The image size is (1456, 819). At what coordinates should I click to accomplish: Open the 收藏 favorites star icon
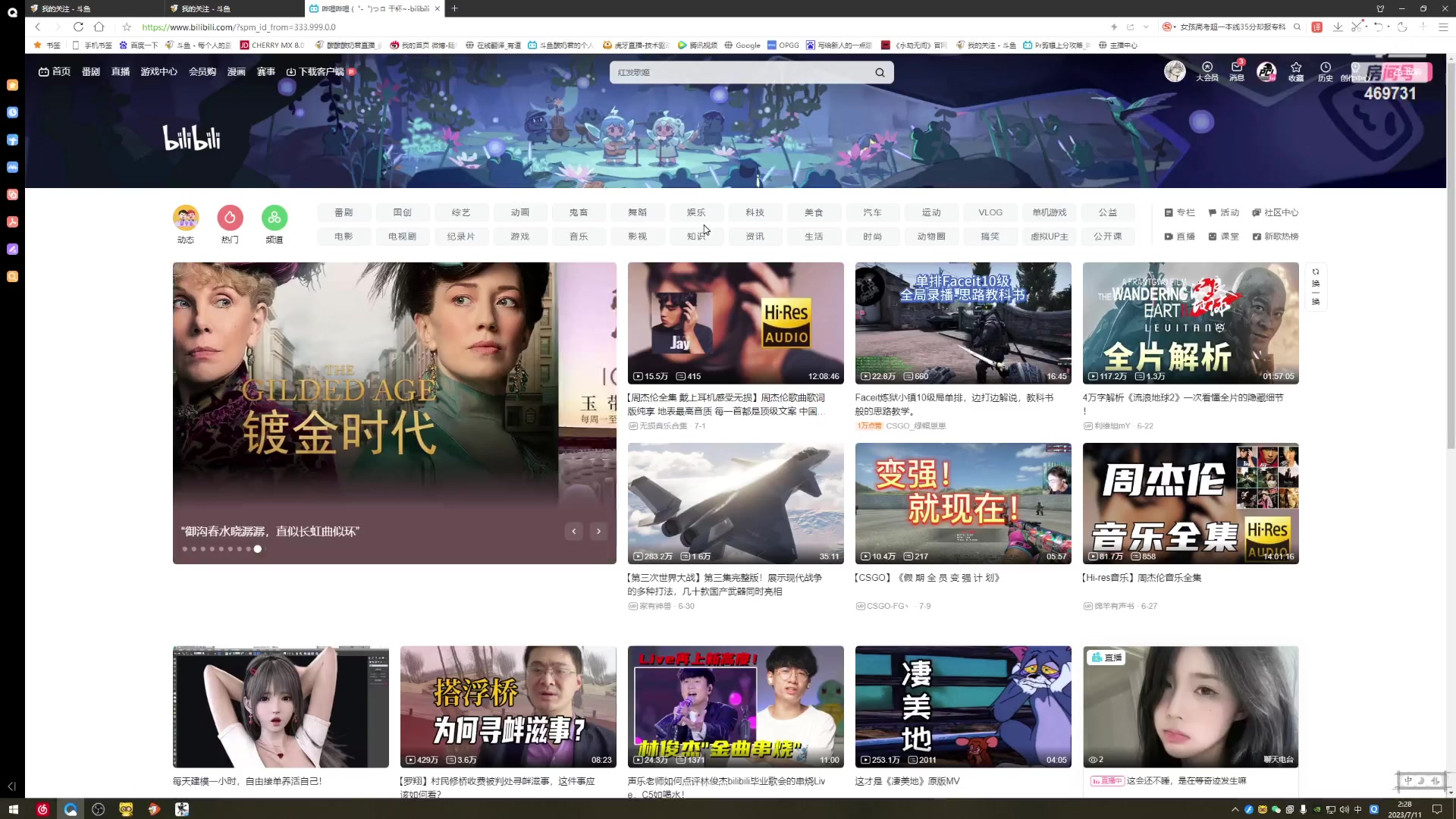[x=1296, y=71]
